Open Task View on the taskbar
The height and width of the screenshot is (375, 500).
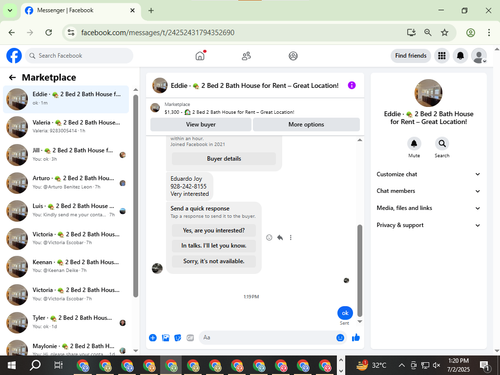(58, 366)
